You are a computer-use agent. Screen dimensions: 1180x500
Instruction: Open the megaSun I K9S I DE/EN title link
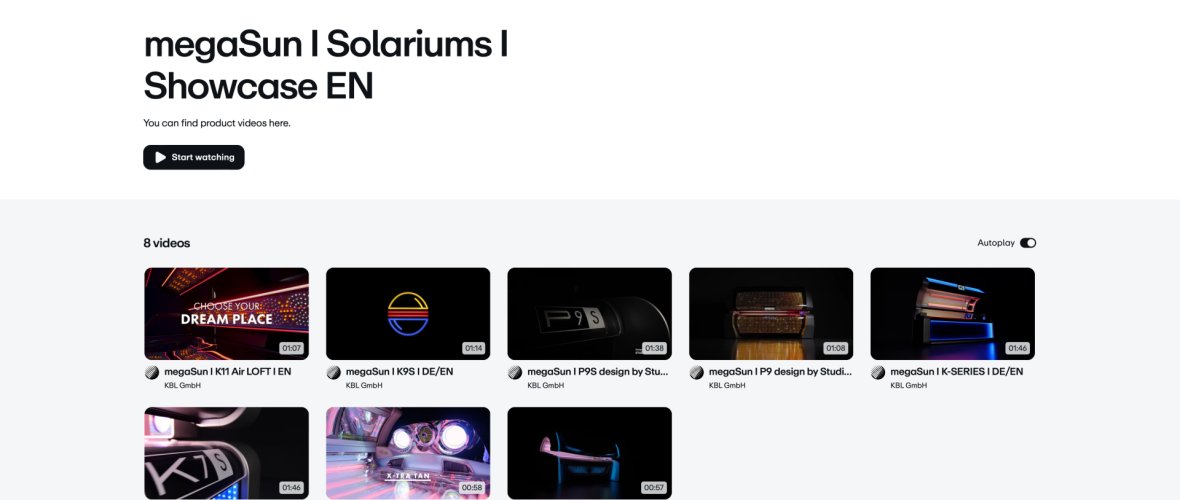click(399, 371)
